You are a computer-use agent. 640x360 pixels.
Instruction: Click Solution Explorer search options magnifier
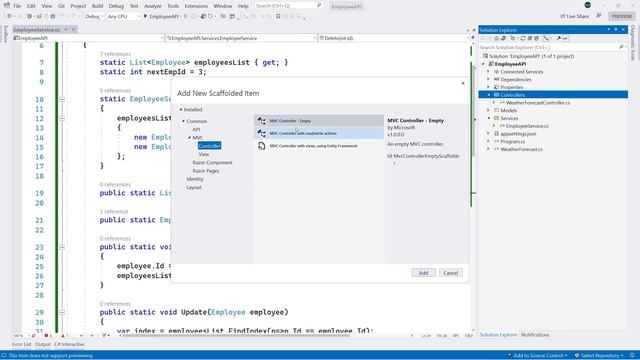pos(622,47)
